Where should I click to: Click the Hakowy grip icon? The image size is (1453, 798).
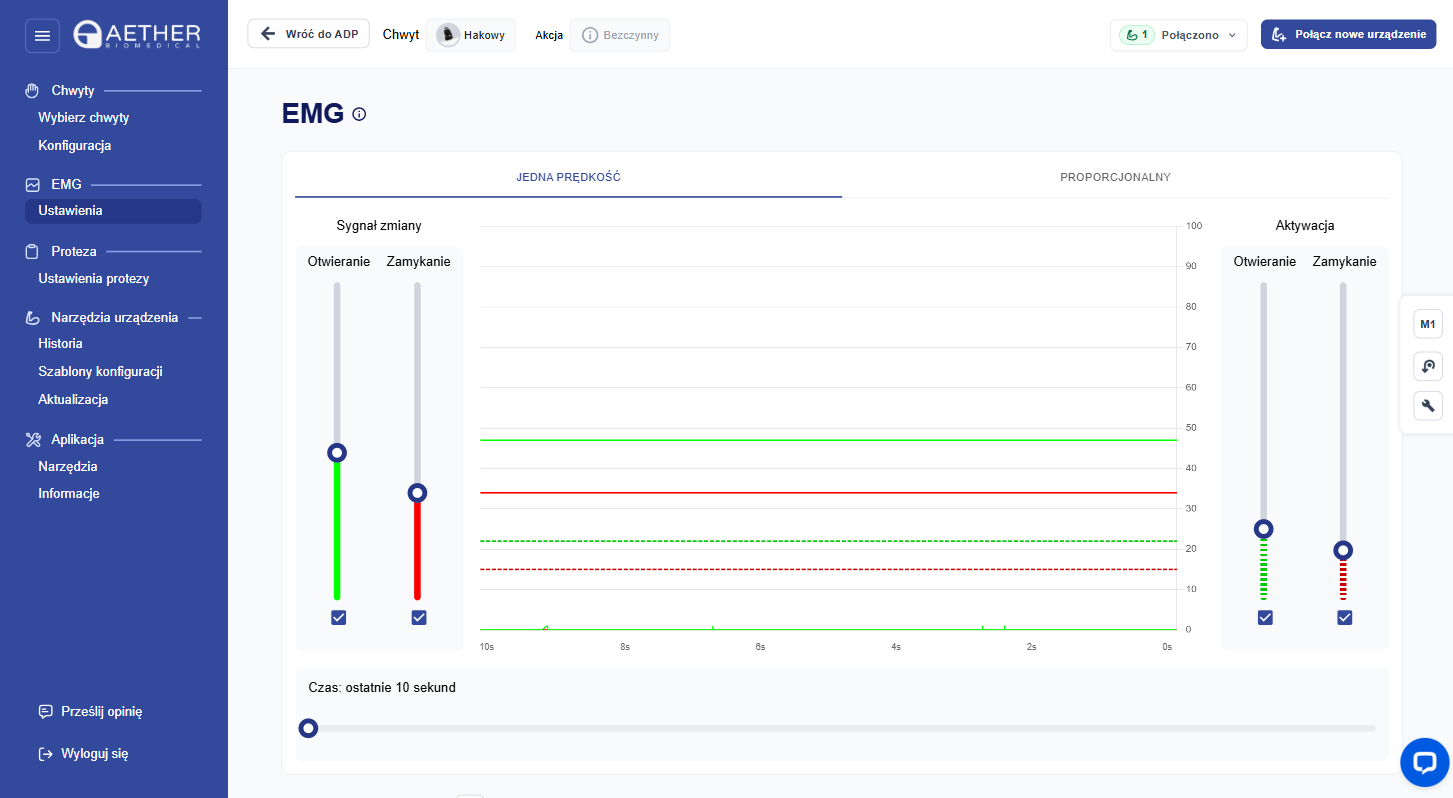(x=448, y=35)
